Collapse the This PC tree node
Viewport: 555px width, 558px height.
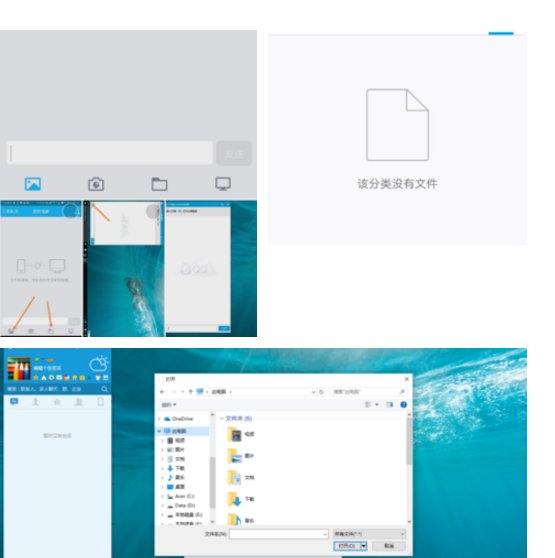point(159,431)
